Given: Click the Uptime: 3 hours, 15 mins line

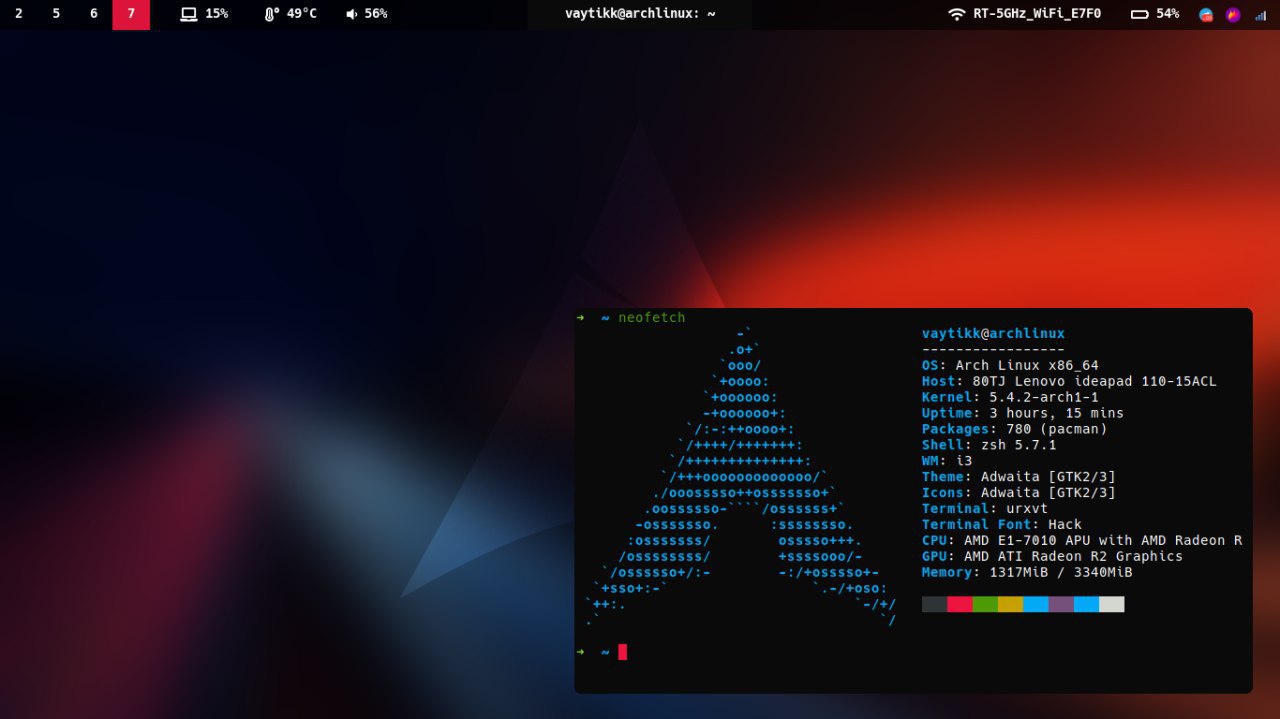Looking at the screenshot, I should click(x=1023, y=413).
